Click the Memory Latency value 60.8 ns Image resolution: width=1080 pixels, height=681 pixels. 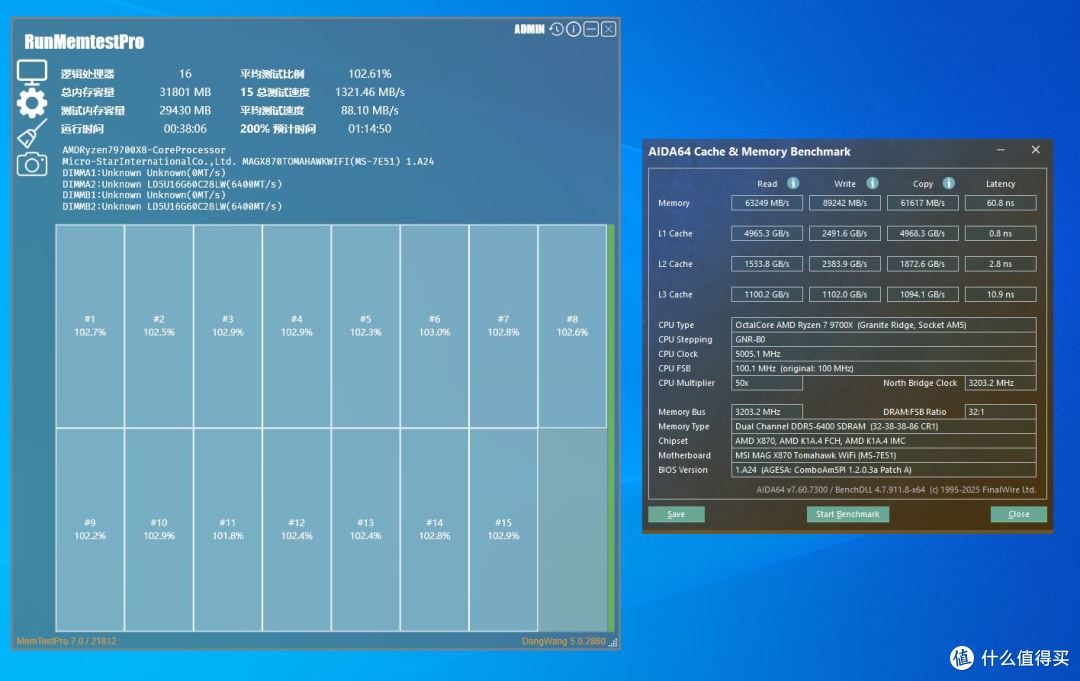click(1000, 203)
